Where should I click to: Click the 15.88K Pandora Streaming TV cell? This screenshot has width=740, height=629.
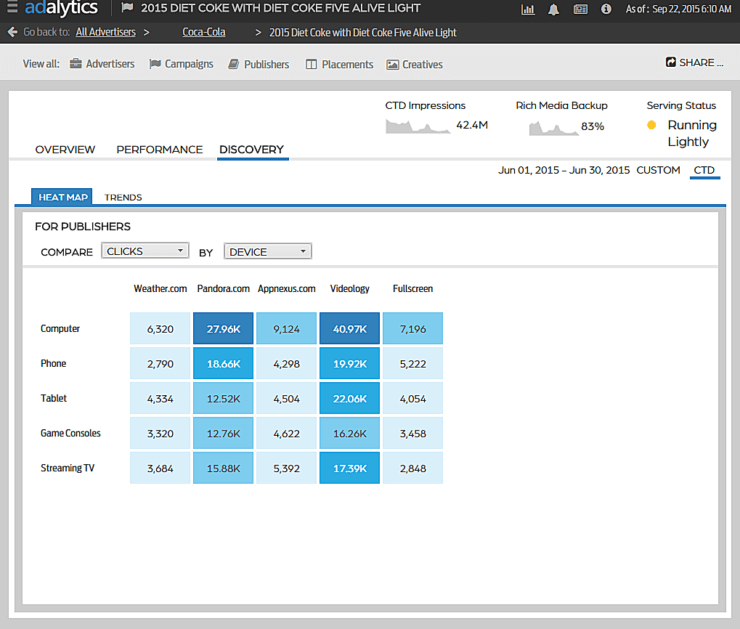click(223, 468)
